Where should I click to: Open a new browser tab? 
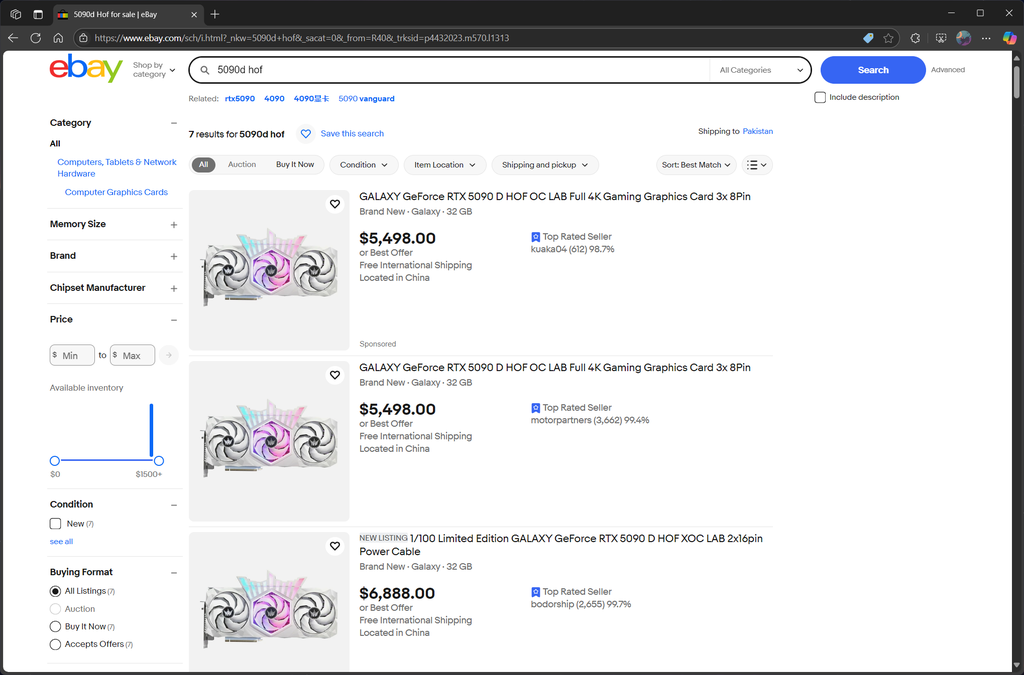click(x=215, y=14)
